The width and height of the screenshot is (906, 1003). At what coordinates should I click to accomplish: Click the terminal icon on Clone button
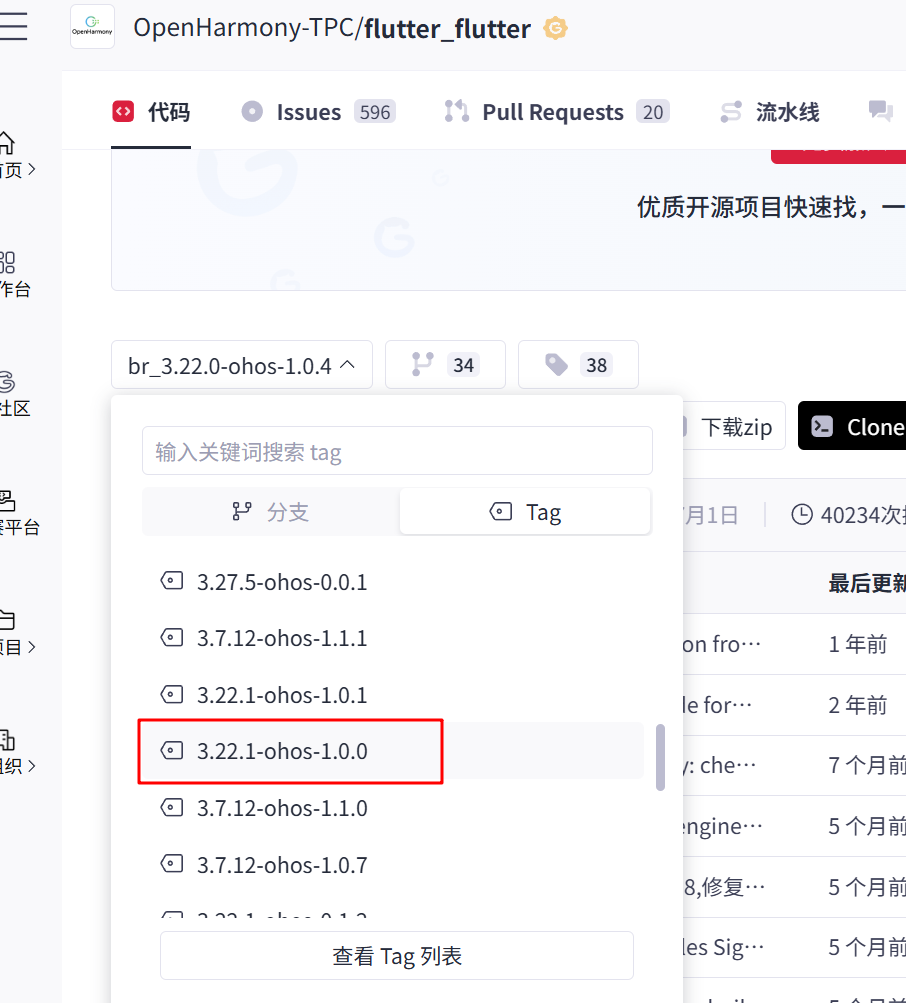(822, 426)
